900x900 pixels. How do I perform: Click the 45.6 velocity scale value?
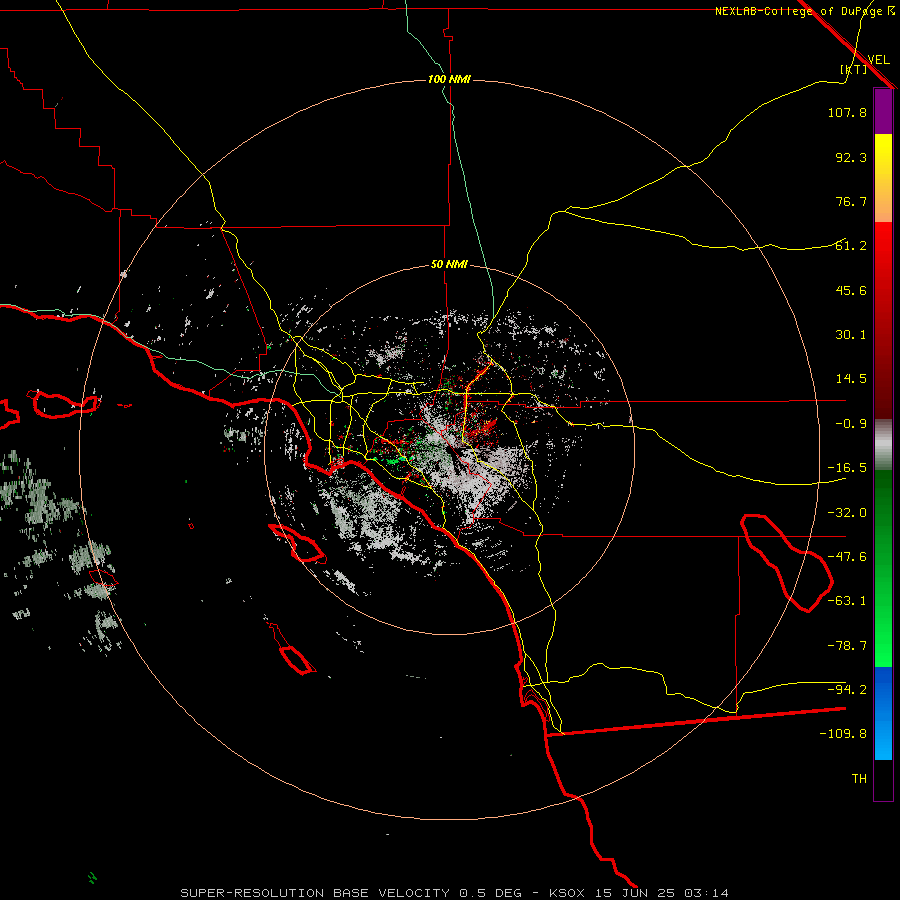coord(851,290)
